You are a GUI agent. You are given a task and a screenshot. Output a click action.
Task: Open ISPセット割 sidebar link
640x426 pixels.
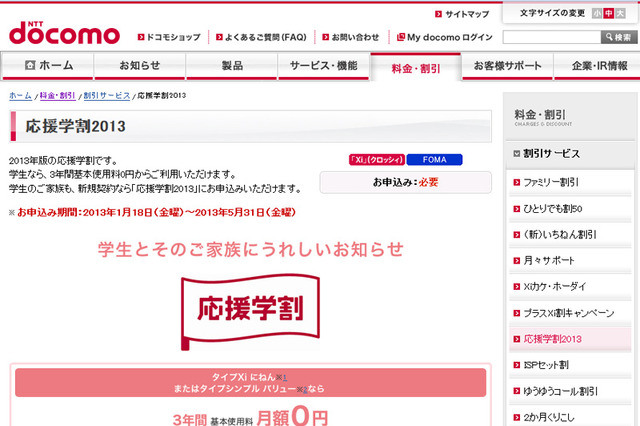tap(546, 365)
